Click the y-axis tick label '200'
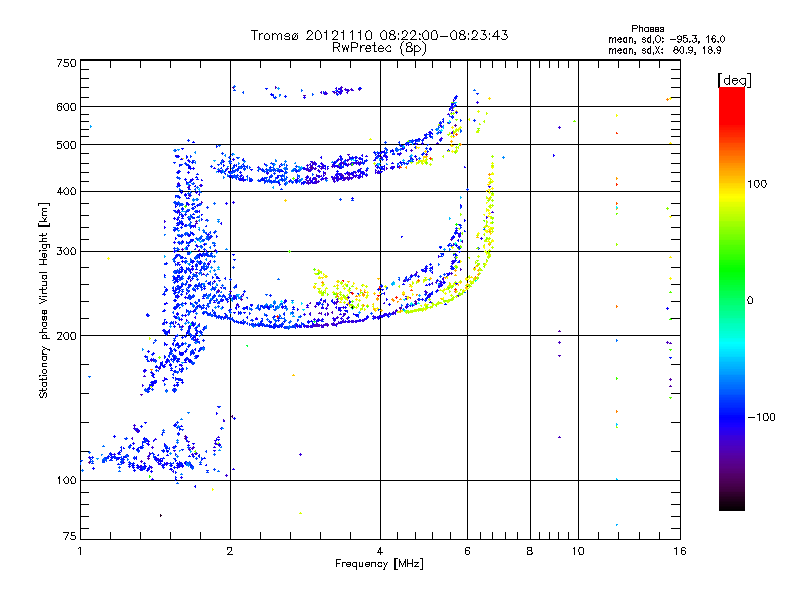 (x=66, y=336)
